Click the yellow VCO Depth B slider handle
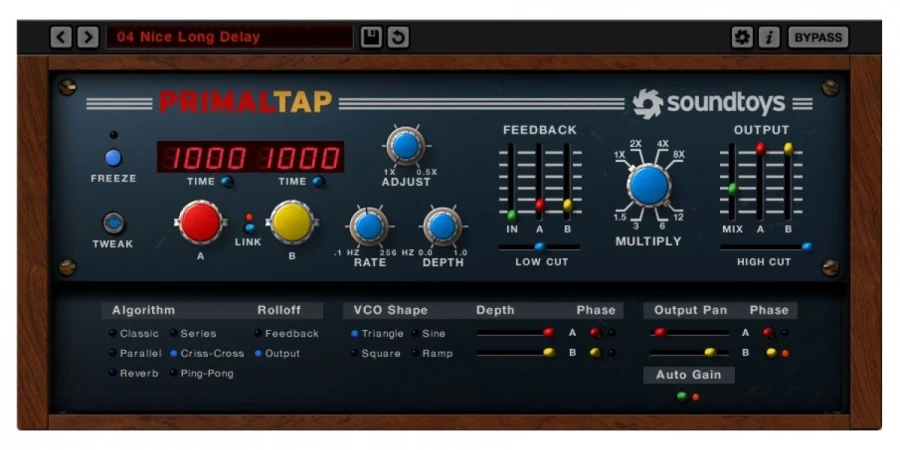This screenshot has width=900, height=450. tap(549, 352)
